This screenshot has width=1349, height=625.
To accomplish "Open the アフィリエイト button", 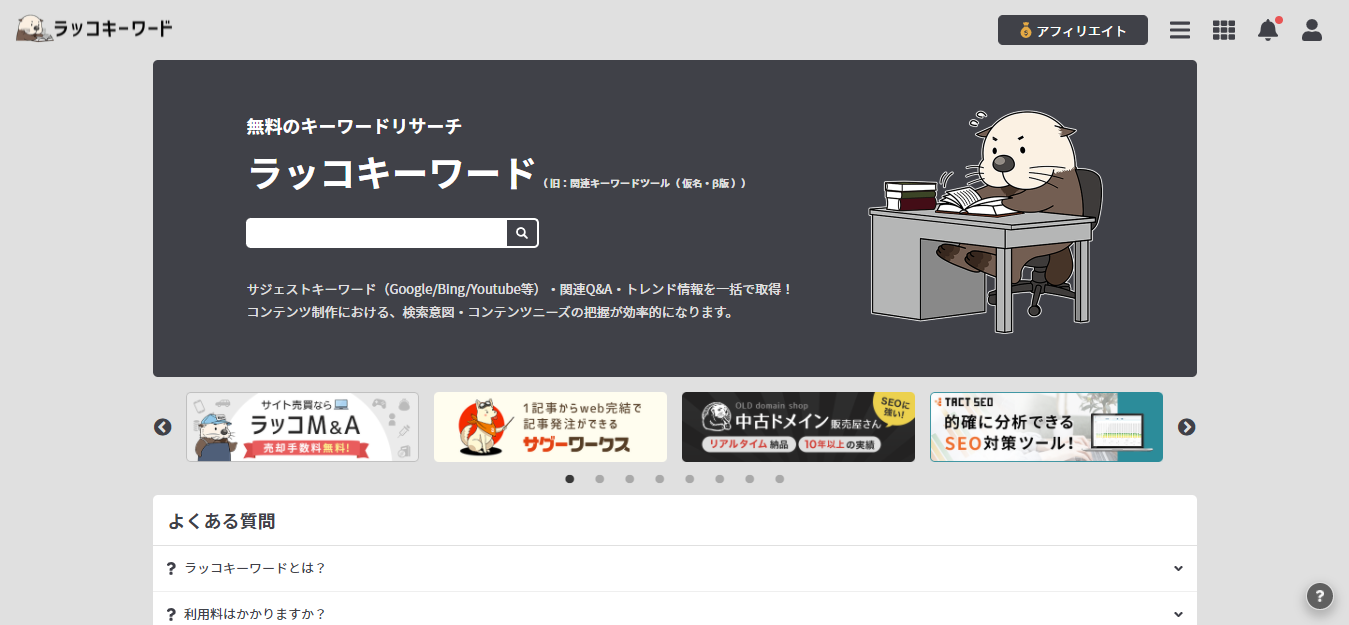I will [x=1072, y=30].
